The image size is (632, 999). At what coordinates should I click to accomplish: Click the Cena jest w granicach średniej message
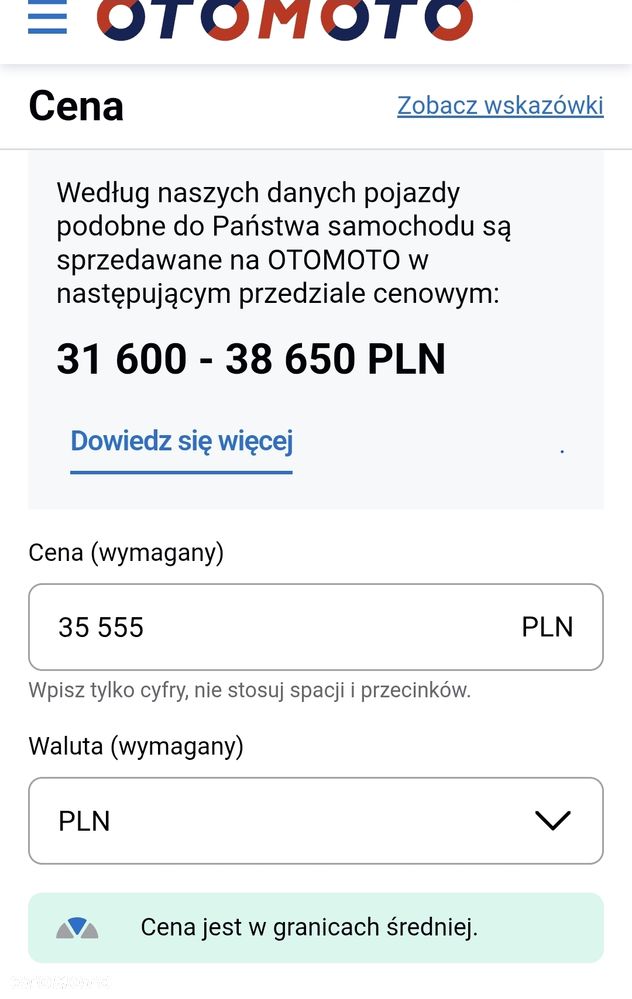309,927
